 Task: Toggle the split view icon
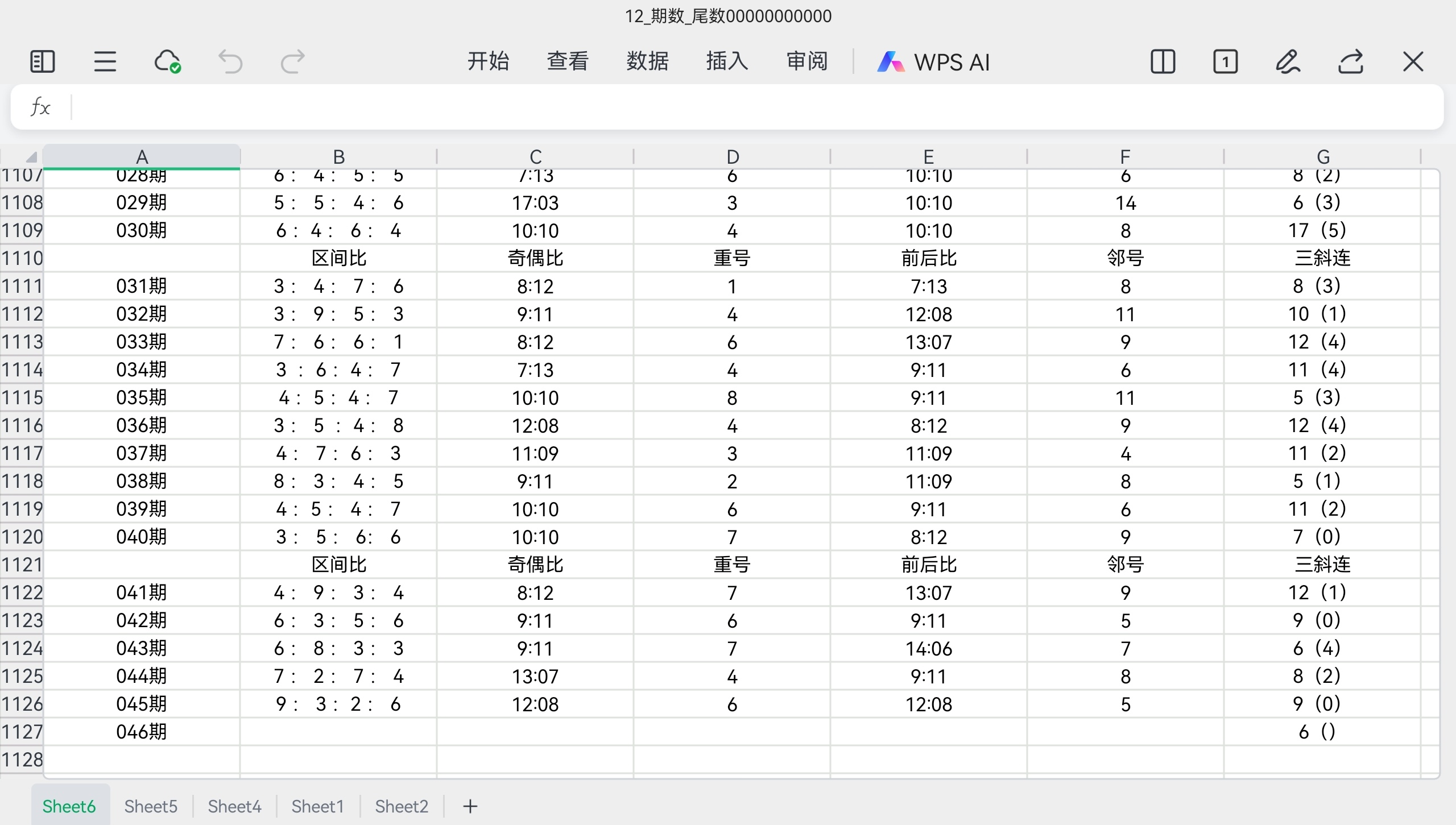pyautogui.click(x=1163, y=61)
